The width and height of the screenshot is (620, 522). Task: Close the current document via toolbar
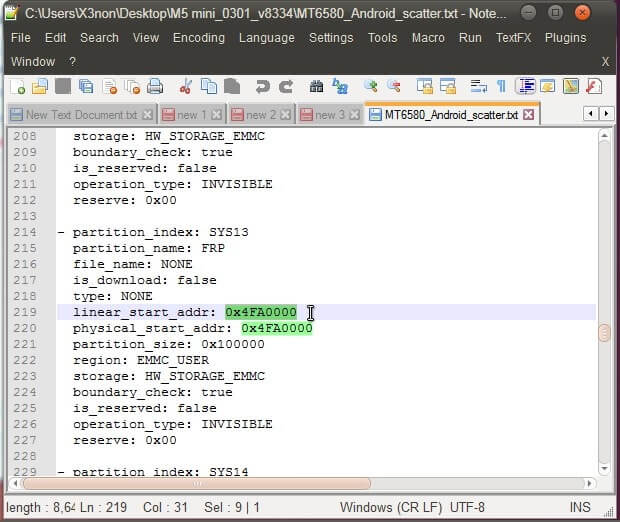(x=110, y=86)
